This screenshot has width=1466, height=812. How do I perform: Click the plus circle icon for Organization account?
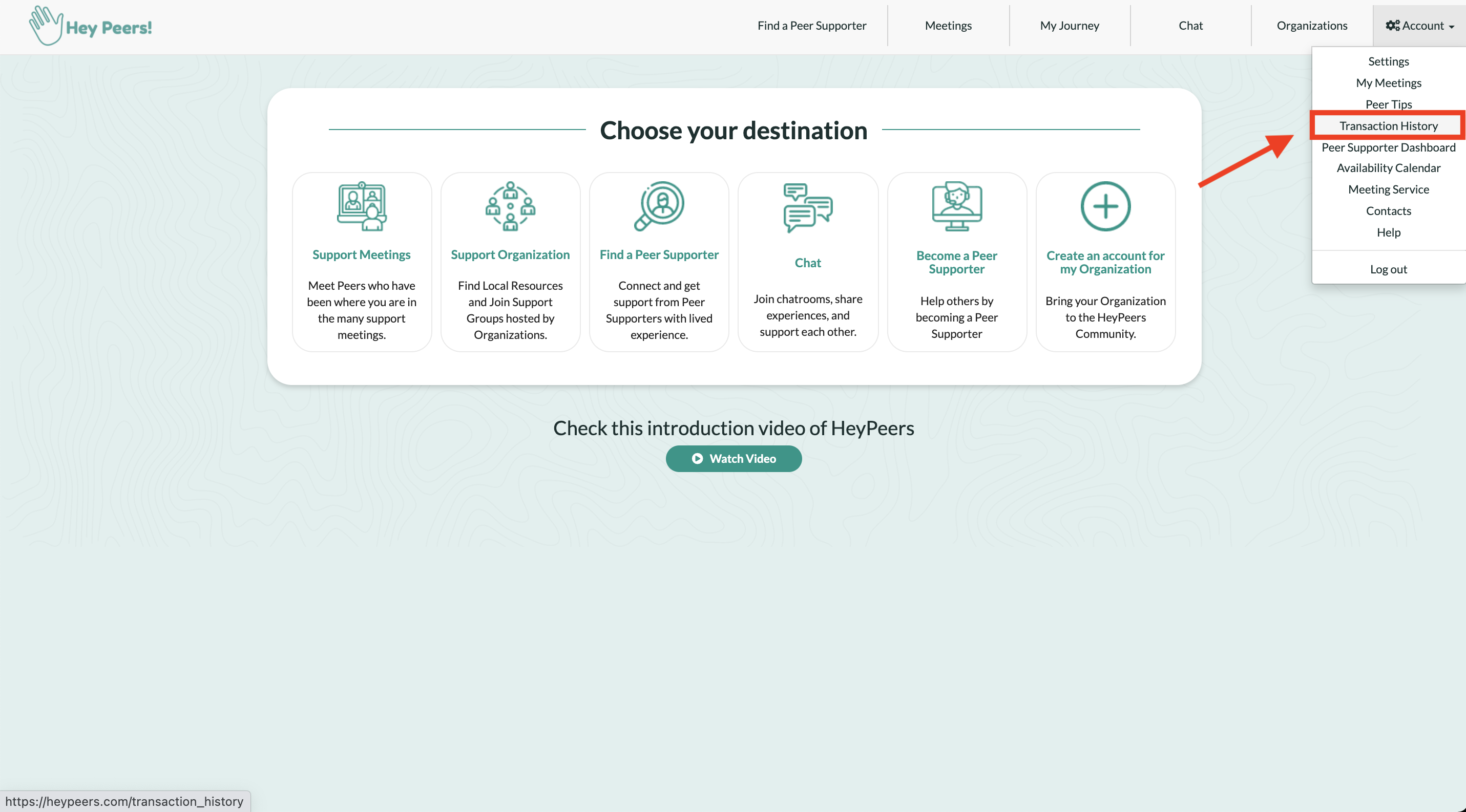pyautogui.click(x=1105, y=206)
